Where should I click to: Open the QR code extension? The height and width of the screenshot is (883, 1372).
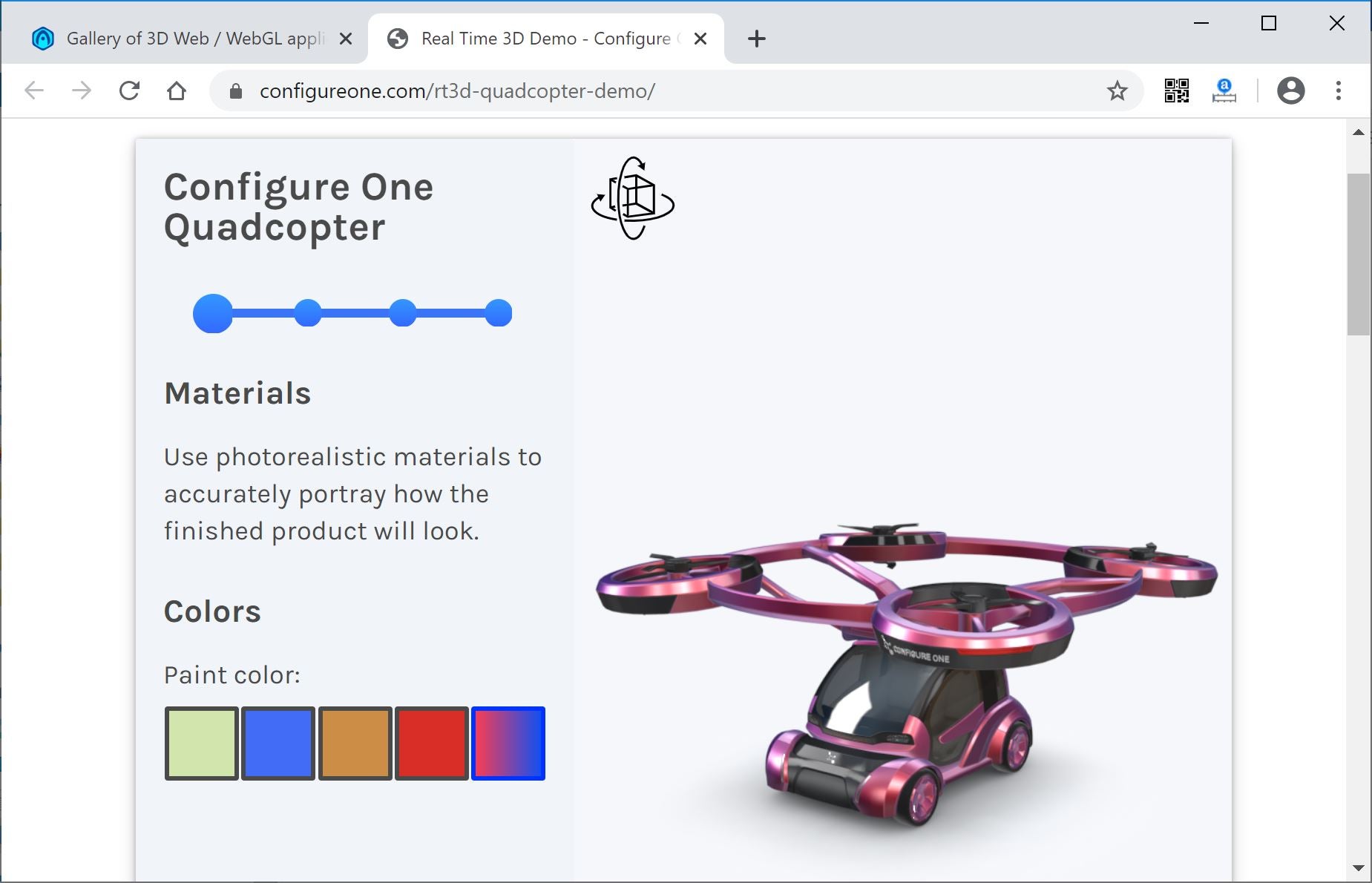1176,91
